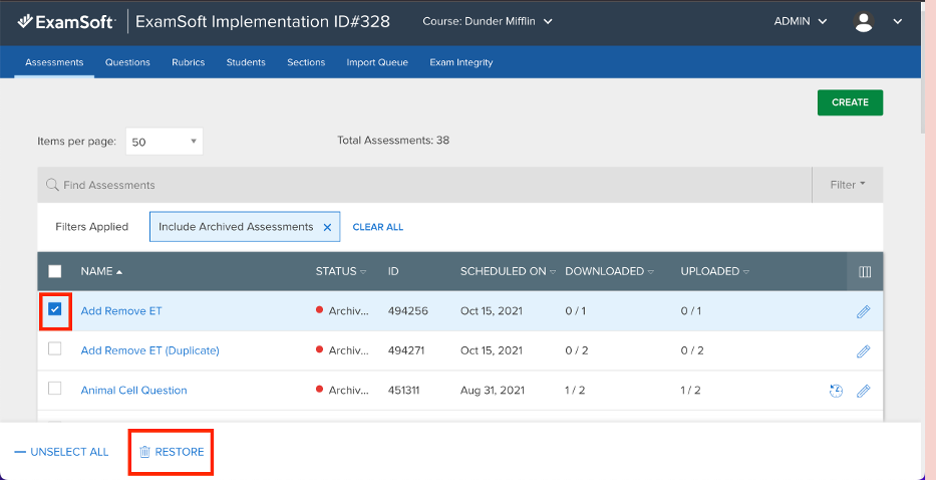Click the column chooser icon in table header

(864, 272)
